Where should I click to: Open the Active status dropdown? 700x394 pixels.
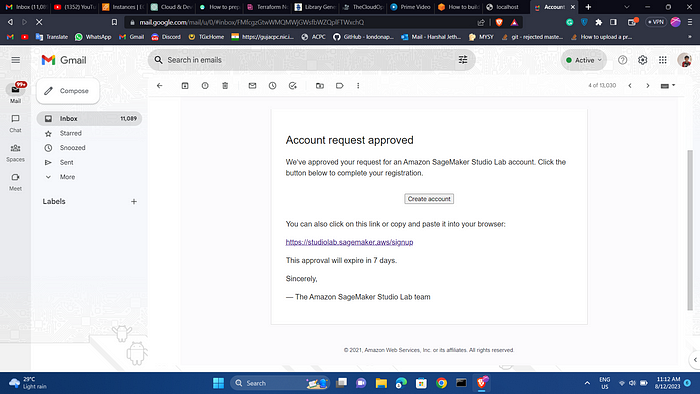pos(584,60)
